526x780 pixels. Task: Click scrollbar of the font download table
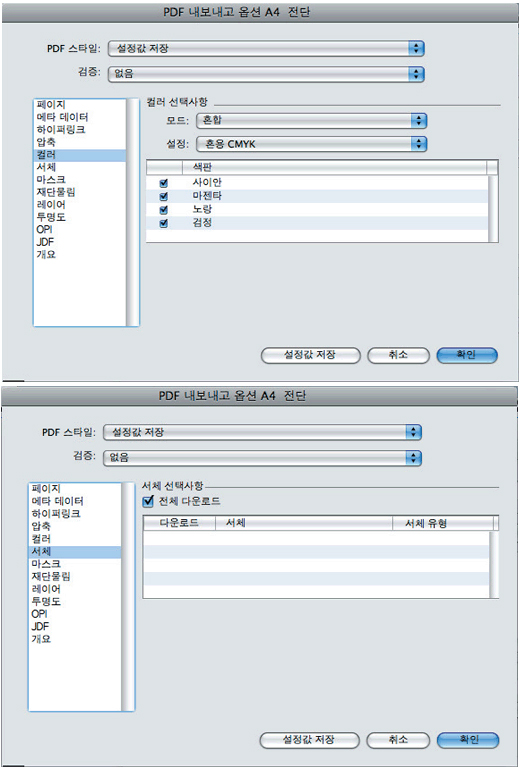click(494, 564)
